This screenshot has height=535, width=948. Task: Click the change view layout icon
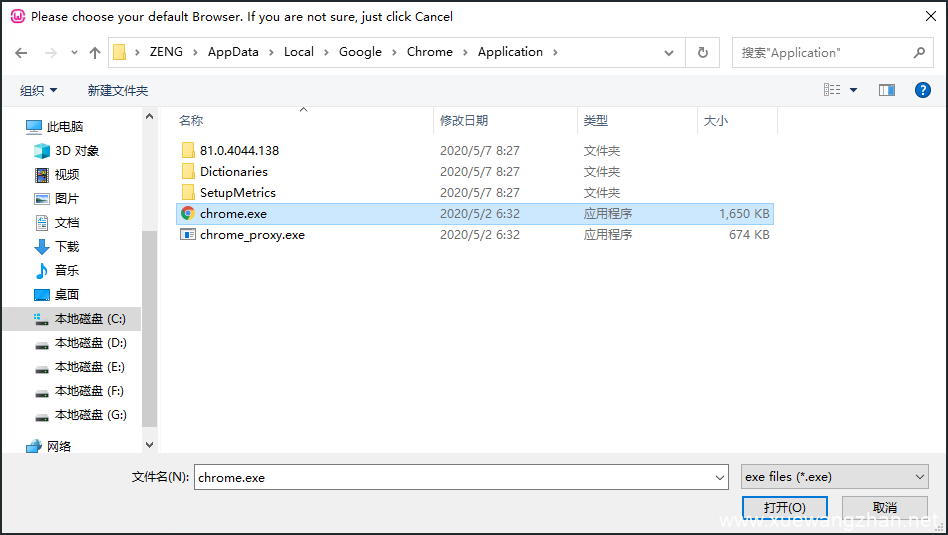point(832,90)
